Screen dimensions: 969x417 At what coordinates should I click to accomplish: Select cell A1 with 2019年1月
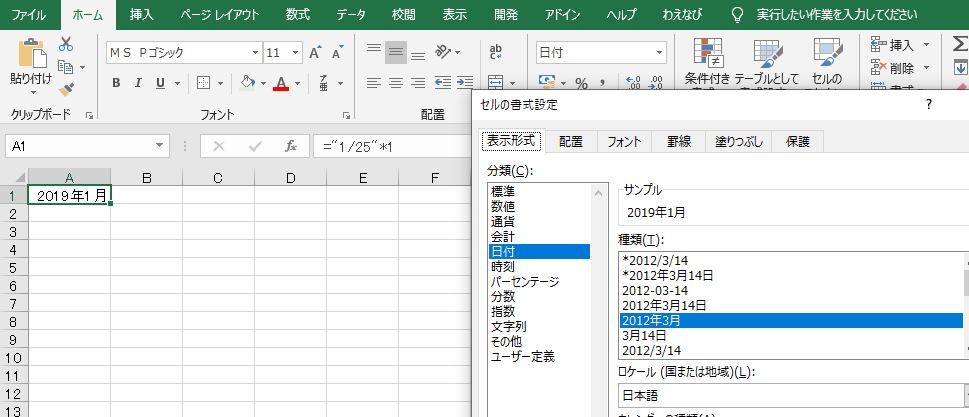click(70, 195)
